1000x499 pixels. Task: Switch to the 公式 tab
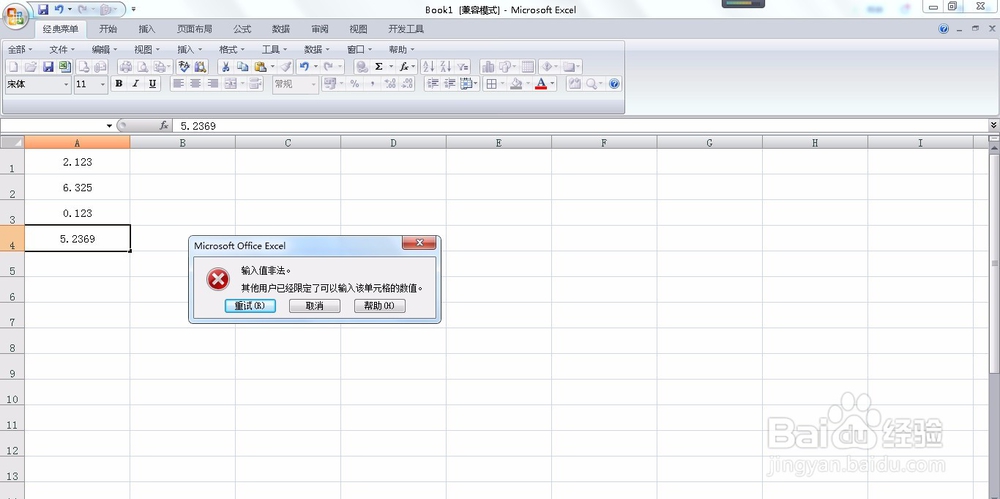coord(242,29)
